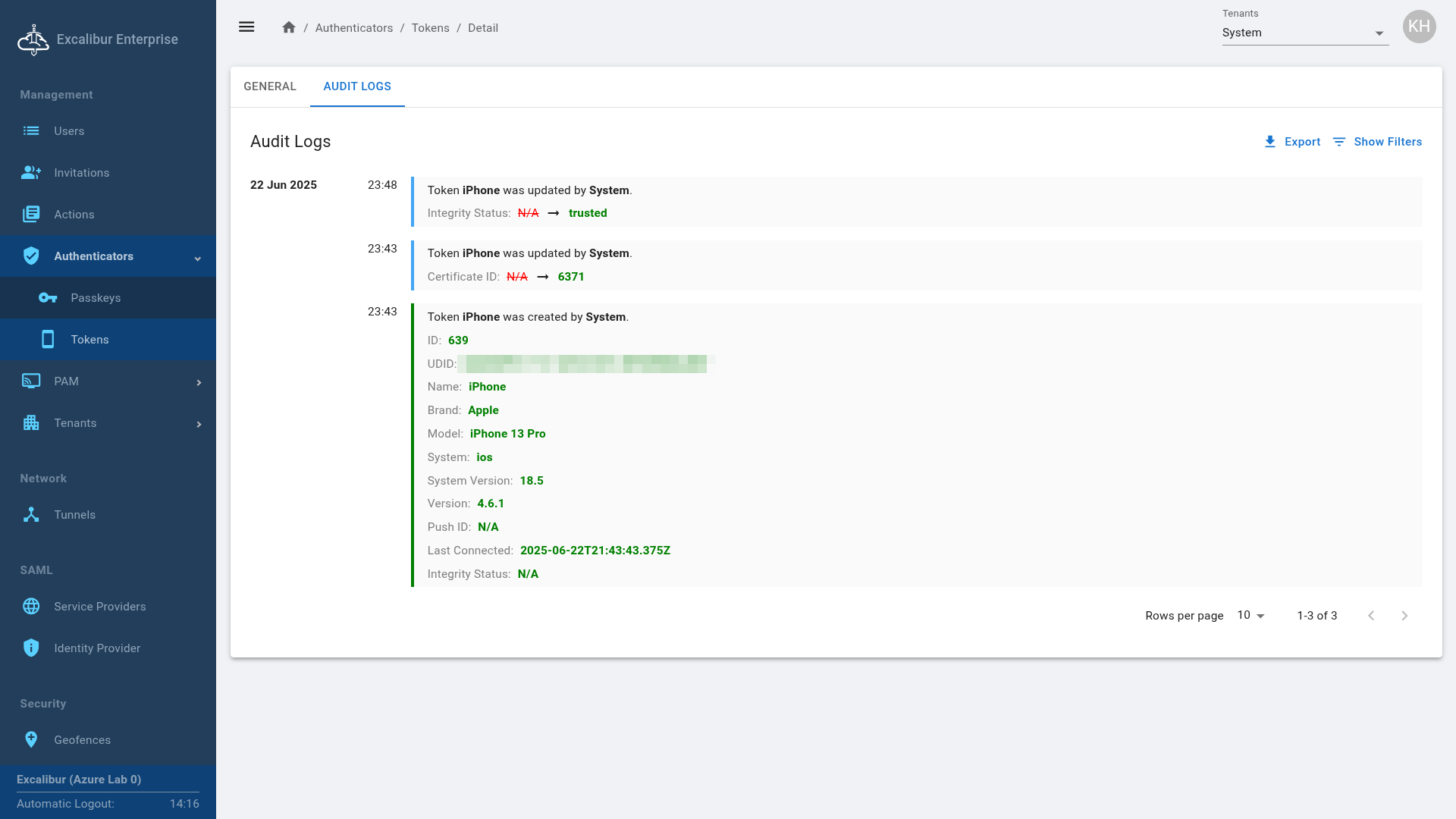Viewport: 1456px width, 819px height.
Task: Open Users list in sidebar
Action: pos(69,131)
